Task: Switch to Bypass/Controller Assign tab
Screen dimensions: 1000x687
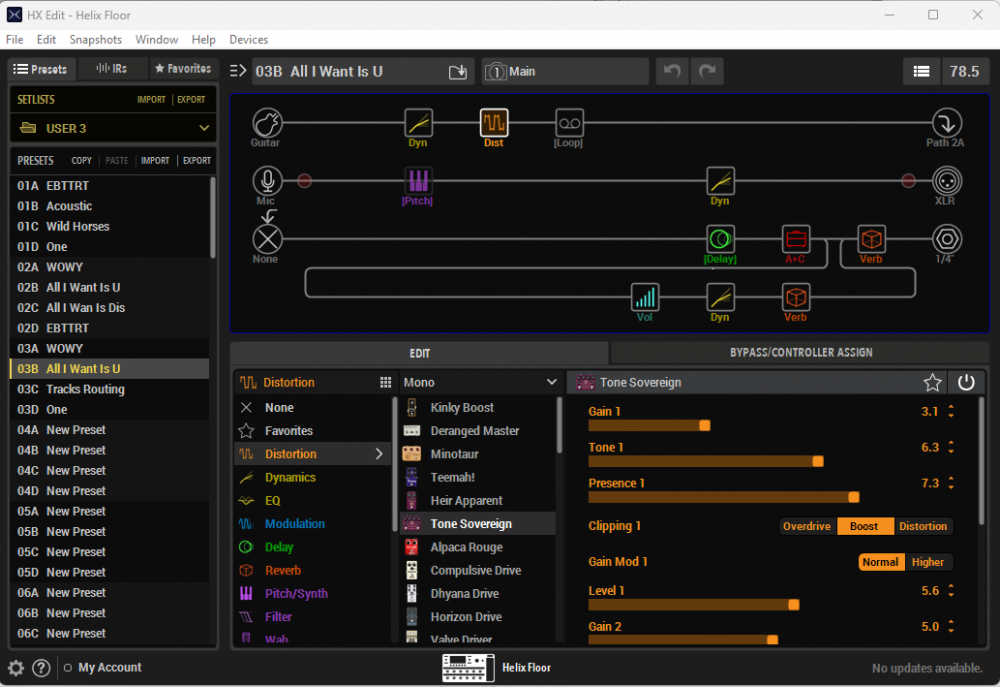Action: click(800, 352)
